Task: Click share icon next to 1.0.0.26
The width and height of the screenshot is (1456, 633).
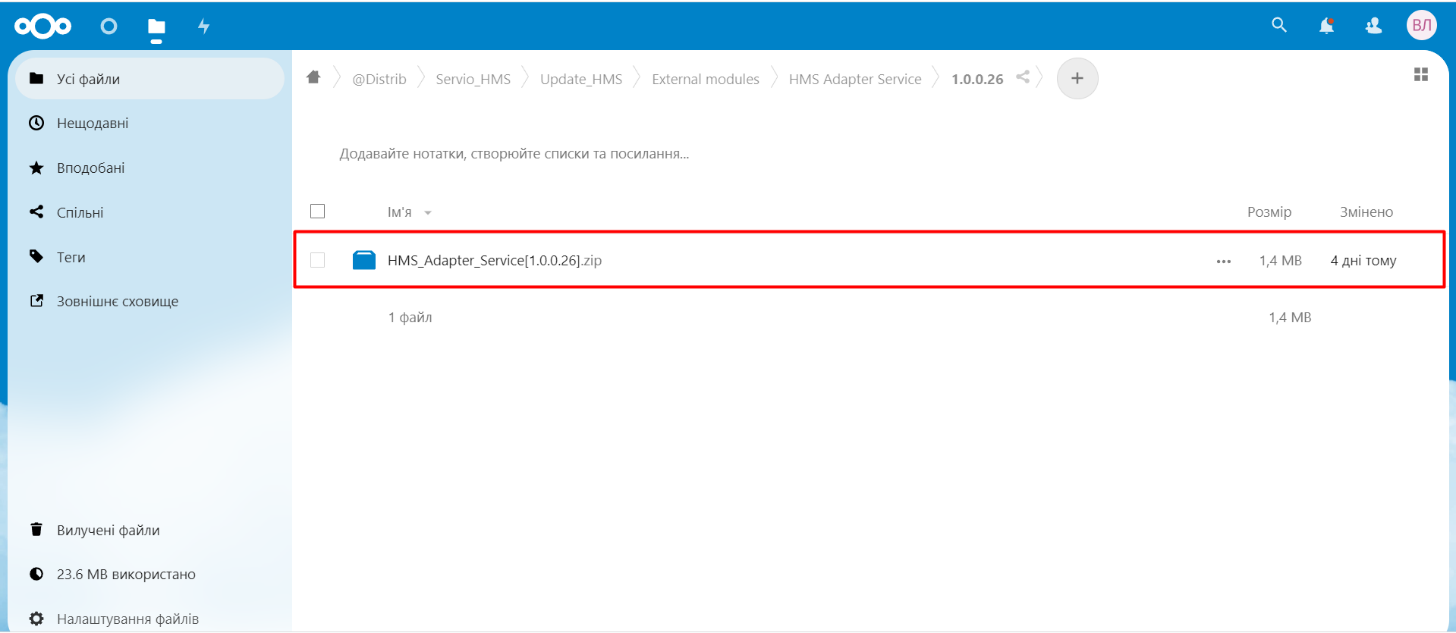Action: click(x=1022, y=77)
